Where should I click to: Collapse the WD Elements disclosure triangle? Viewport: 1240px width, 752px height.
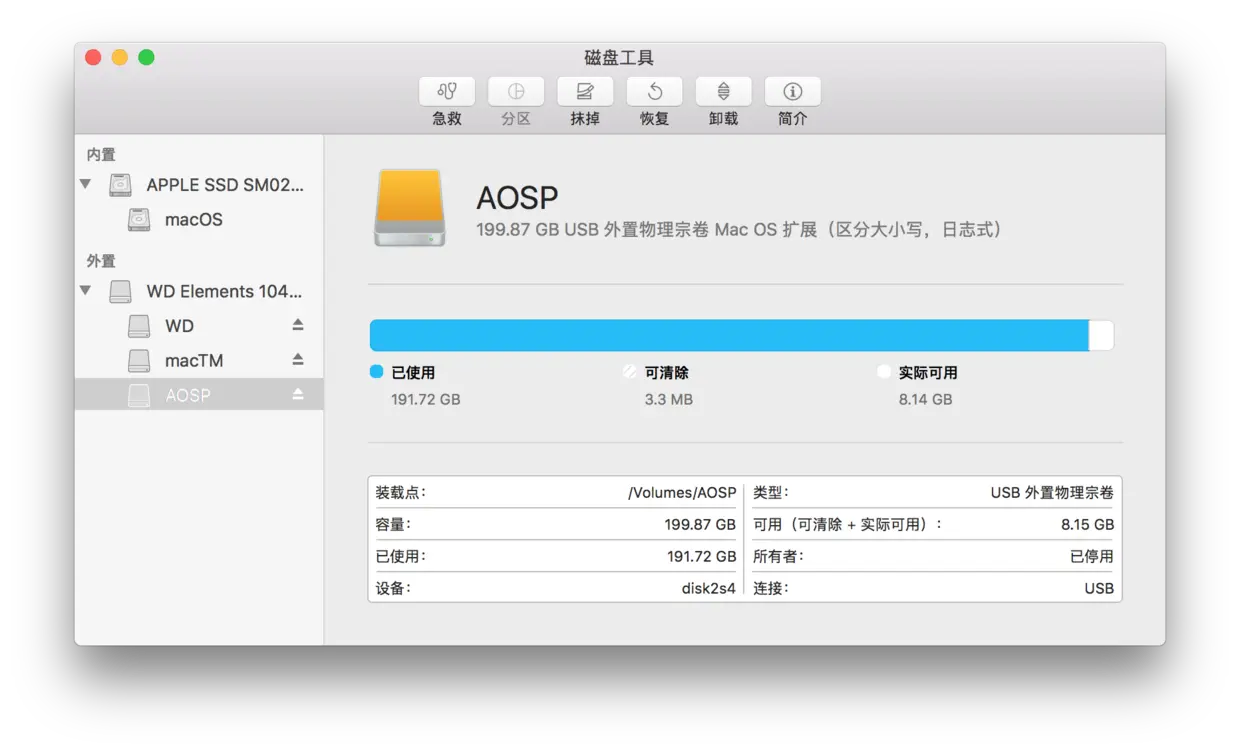86,291
